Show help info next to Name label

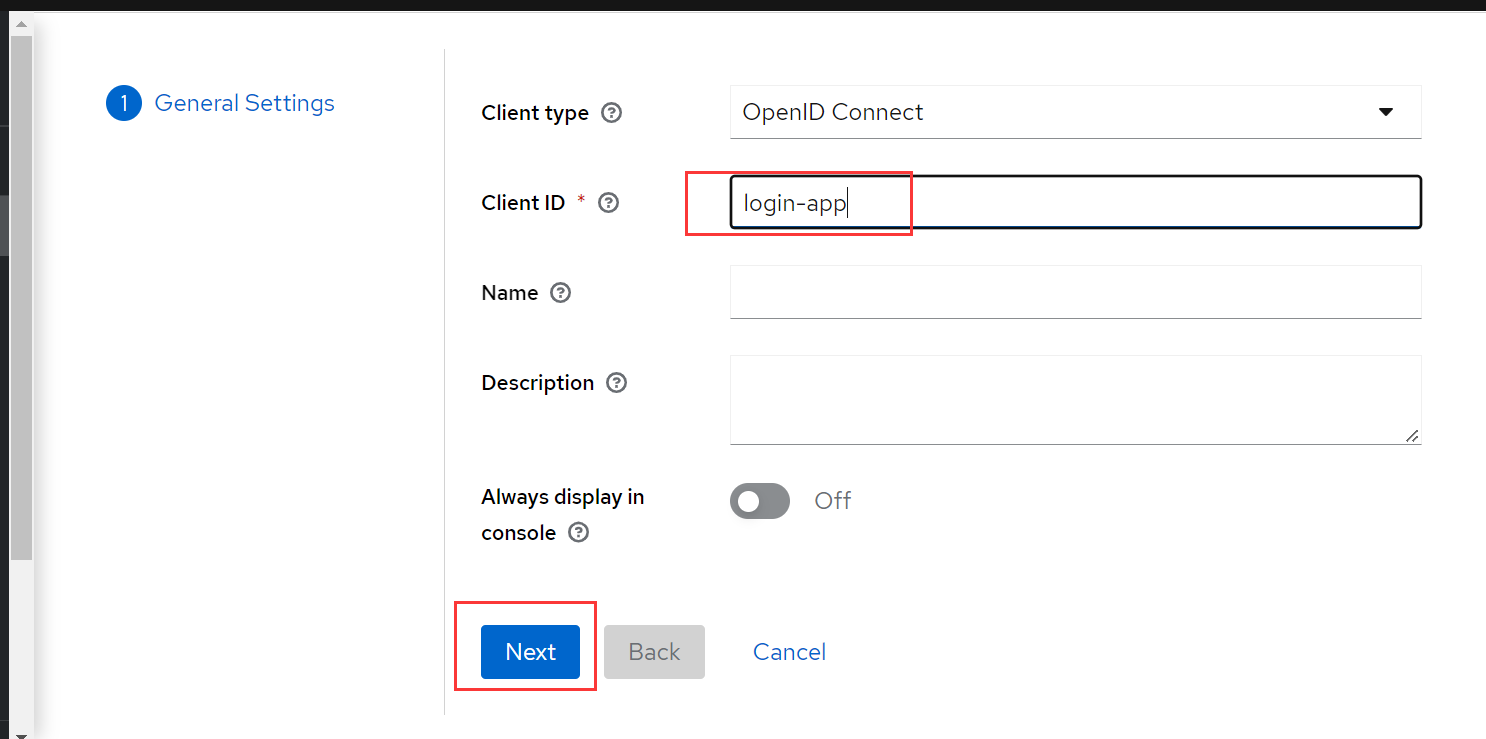(x=561, y=293)
